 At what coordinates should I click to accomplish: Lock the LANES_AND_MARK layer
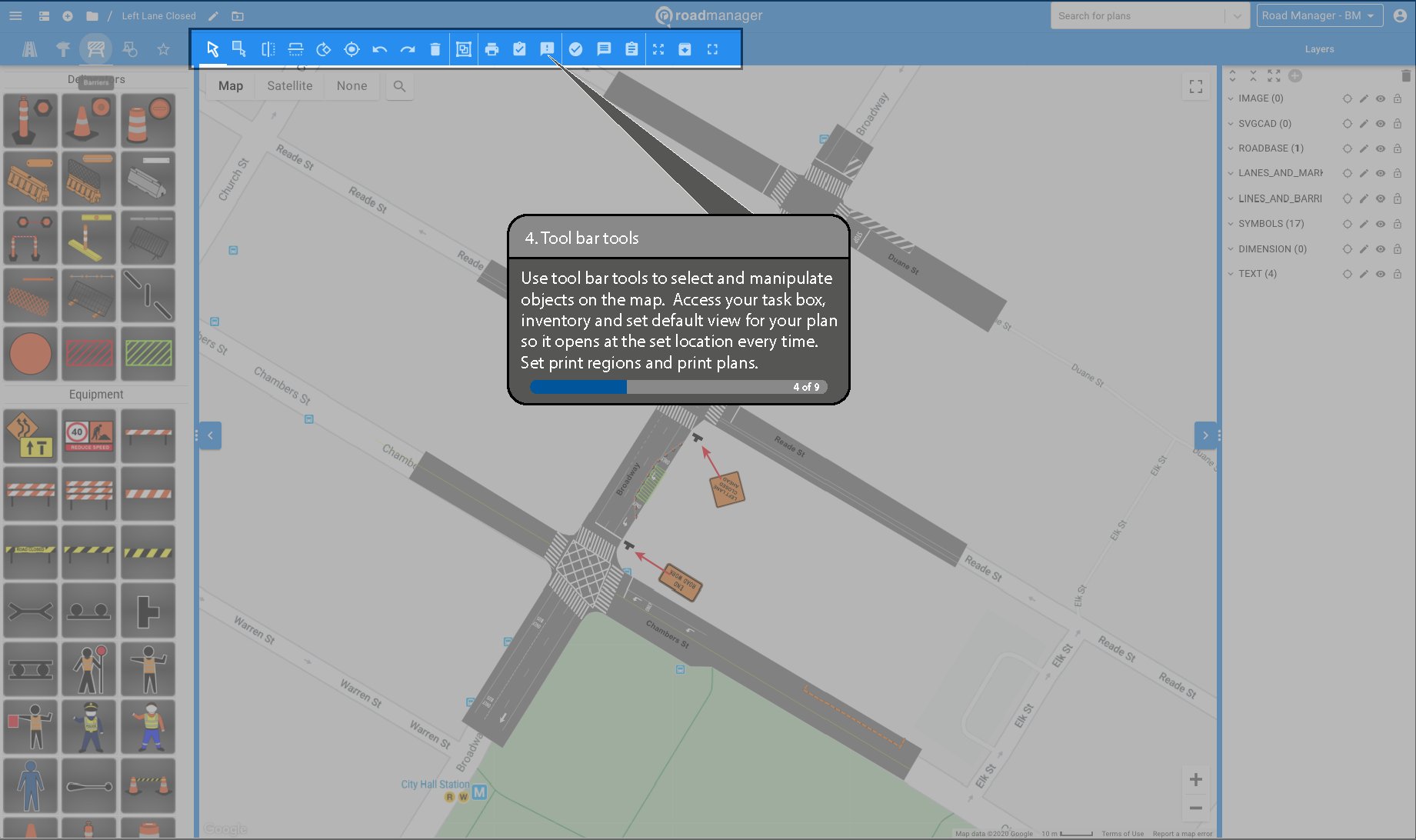(x=1398, y=173)
